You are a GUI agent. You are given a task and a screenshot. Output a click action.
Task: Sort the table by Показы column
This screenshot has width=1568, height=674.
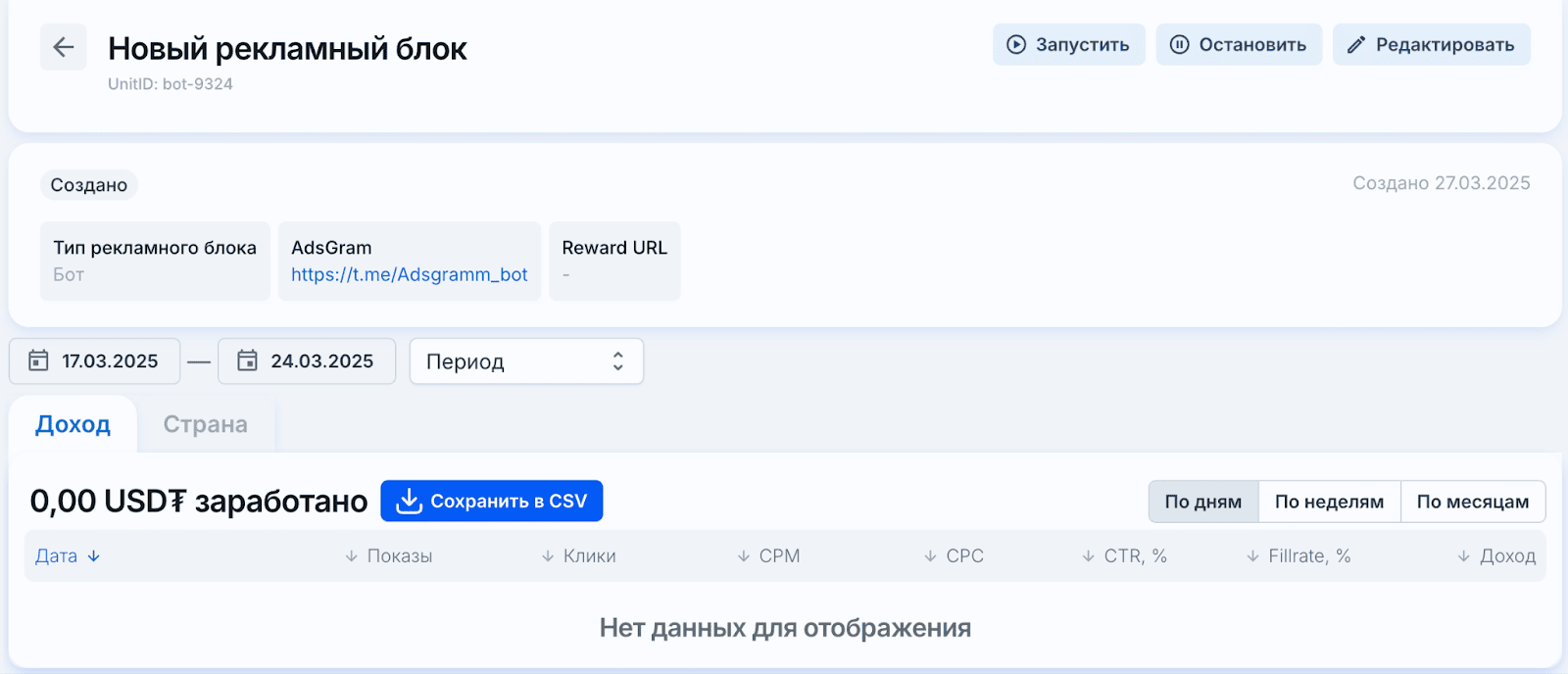[389, 556]
